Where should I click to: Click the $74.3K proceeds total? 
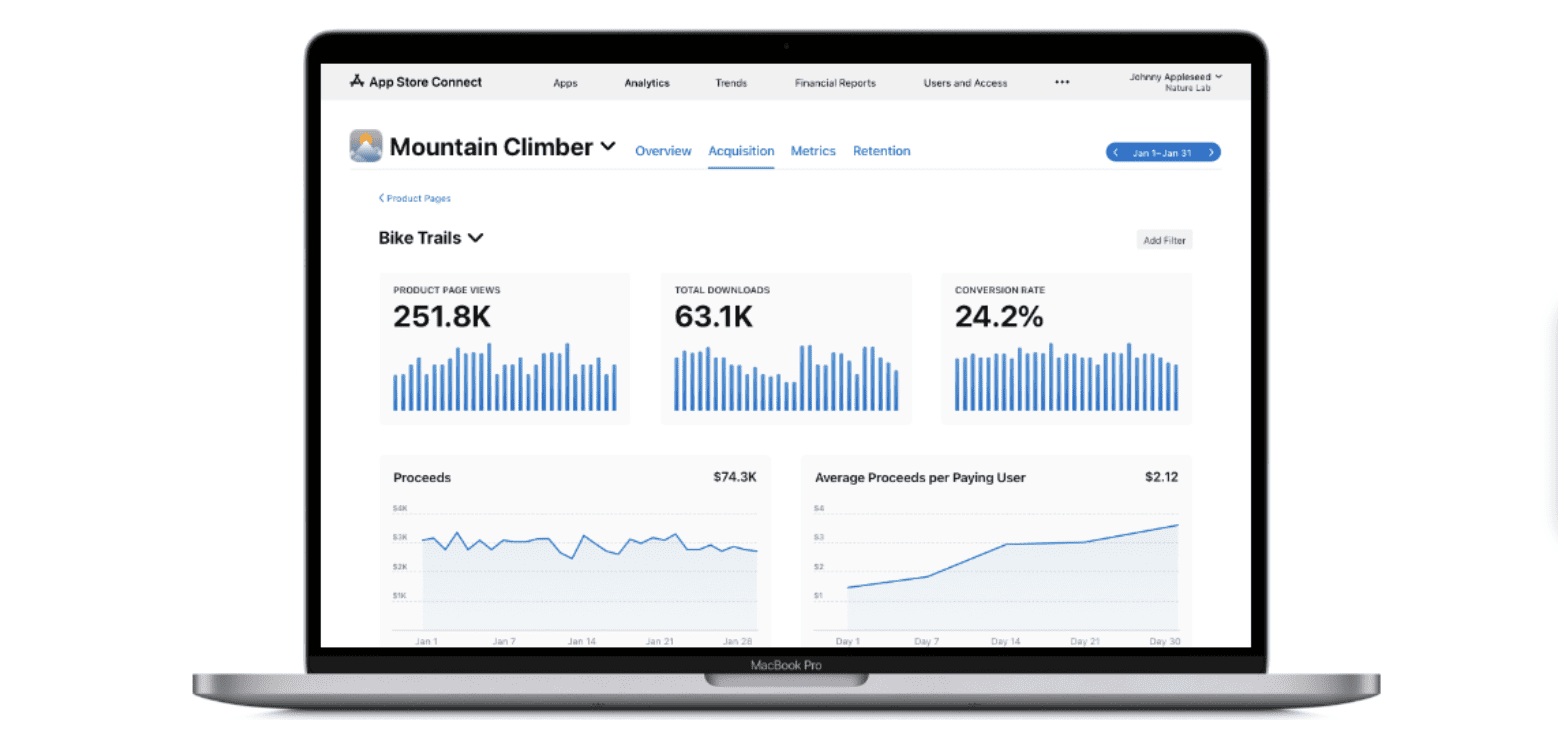click(x=735, y=477)
